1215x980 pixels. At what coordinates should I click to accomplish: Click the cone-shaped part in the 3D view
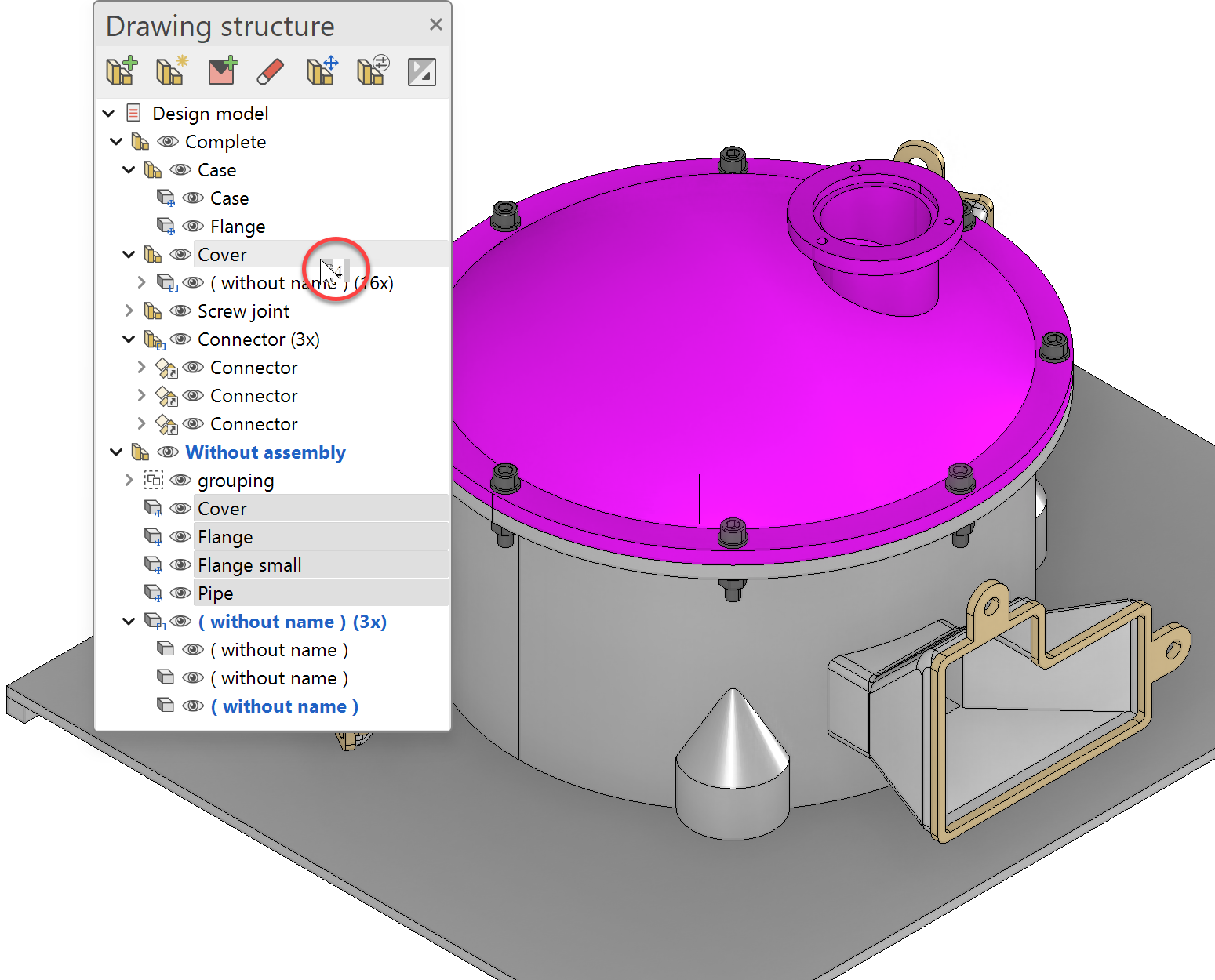733,753
